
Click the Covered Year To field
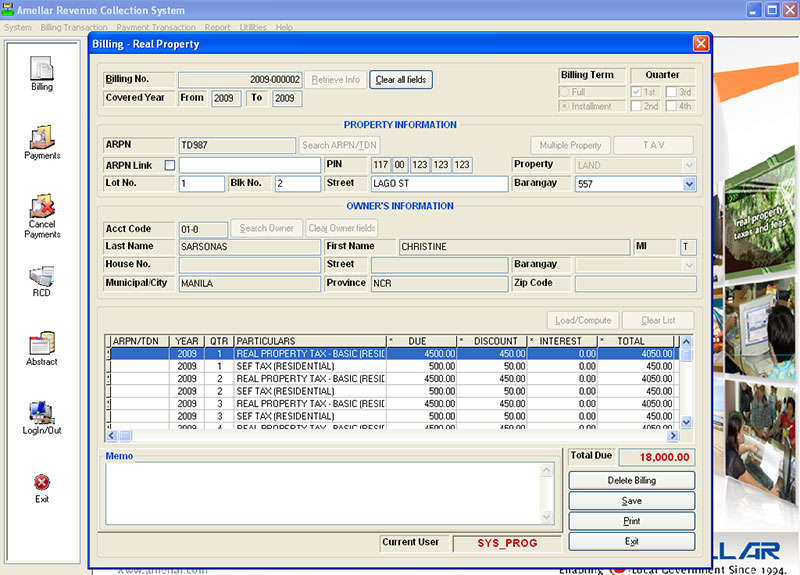(287, 98)
